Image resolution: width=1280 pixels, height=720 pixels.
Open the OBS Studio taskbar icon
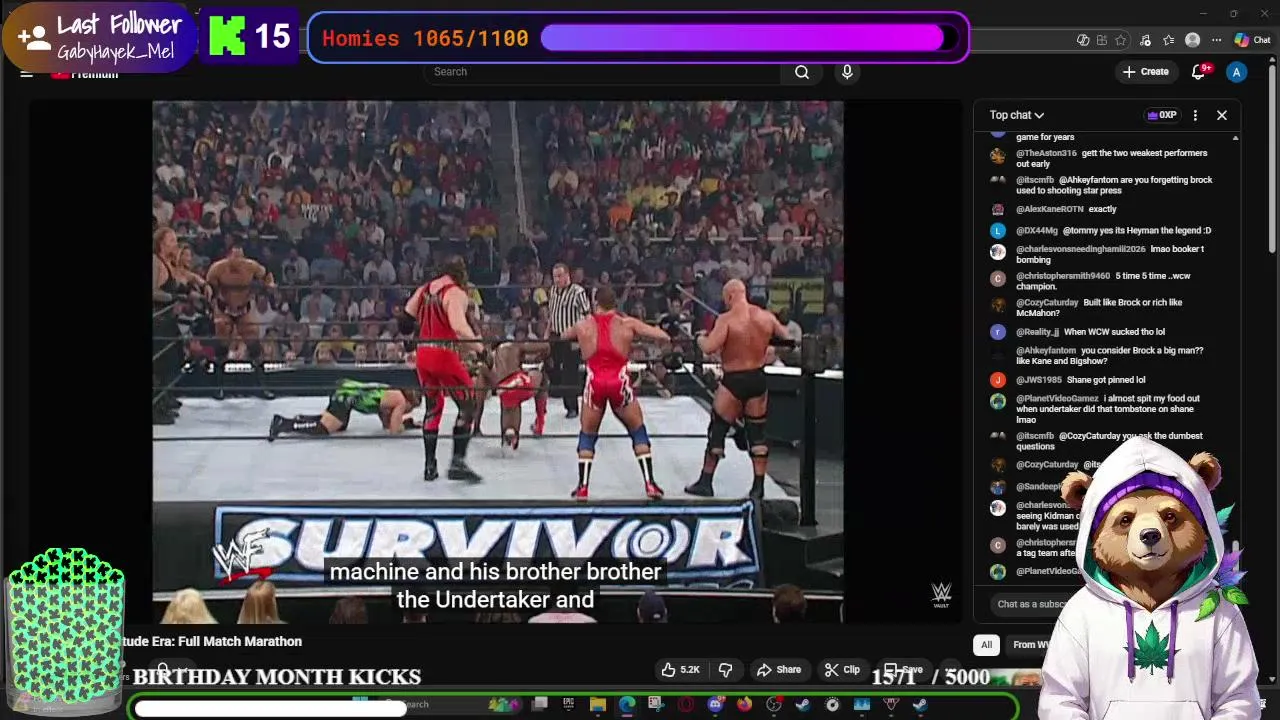click(x=774, y=705)
